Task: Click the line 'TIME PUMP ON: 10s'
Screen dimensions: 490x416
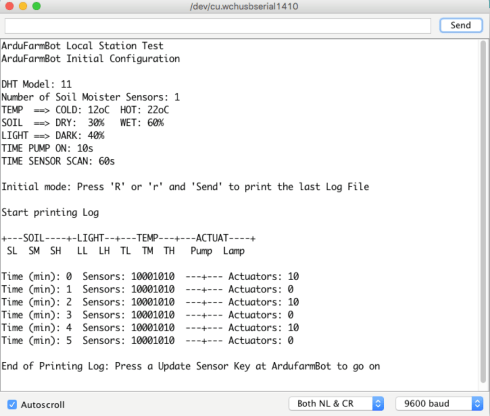Action: coord(47,148)
